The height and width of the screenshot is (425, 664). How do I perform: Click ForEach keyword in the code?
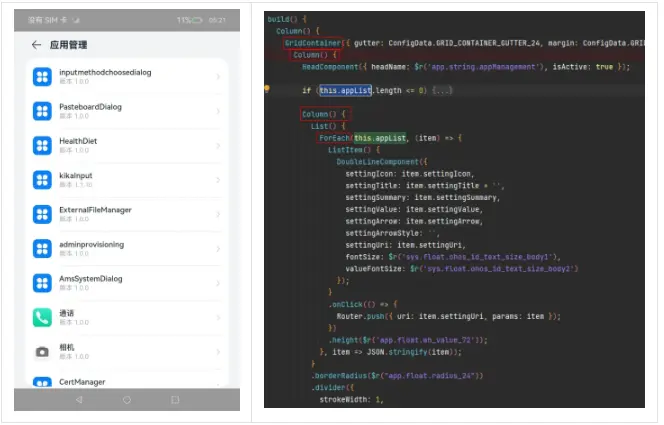(x=335, y=138)
